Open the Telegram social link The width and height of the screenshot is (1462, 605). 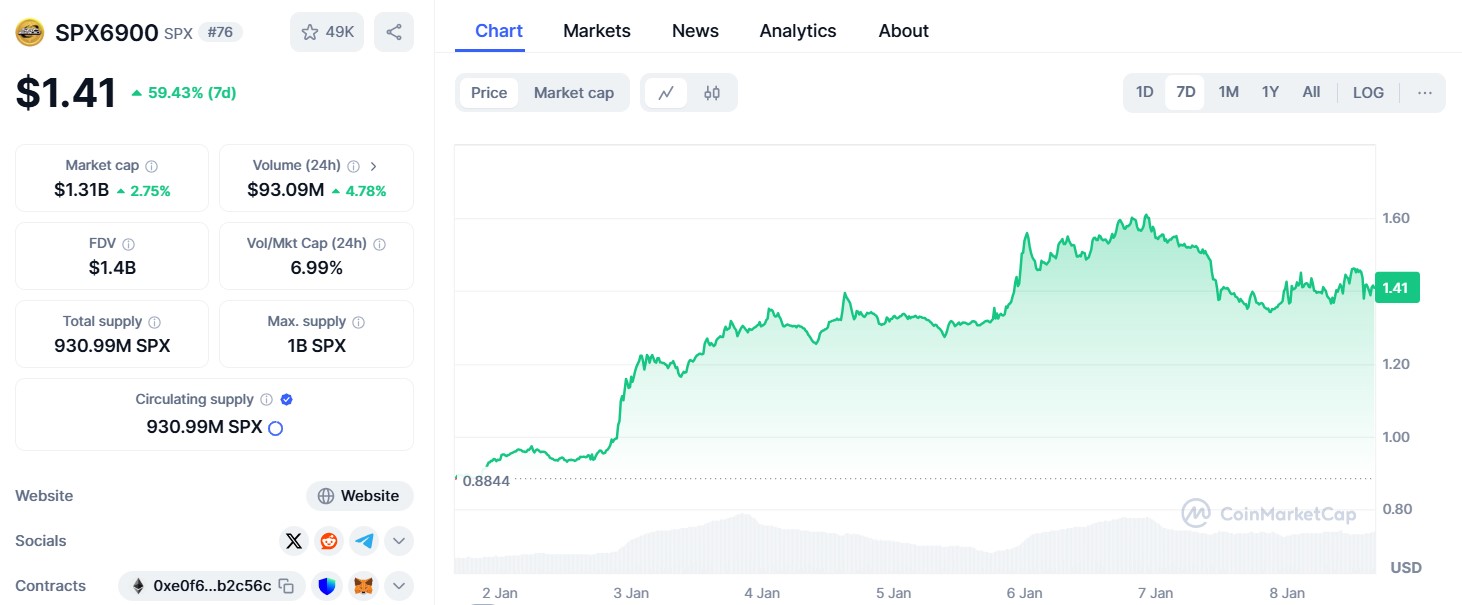[x=364, y=541]
